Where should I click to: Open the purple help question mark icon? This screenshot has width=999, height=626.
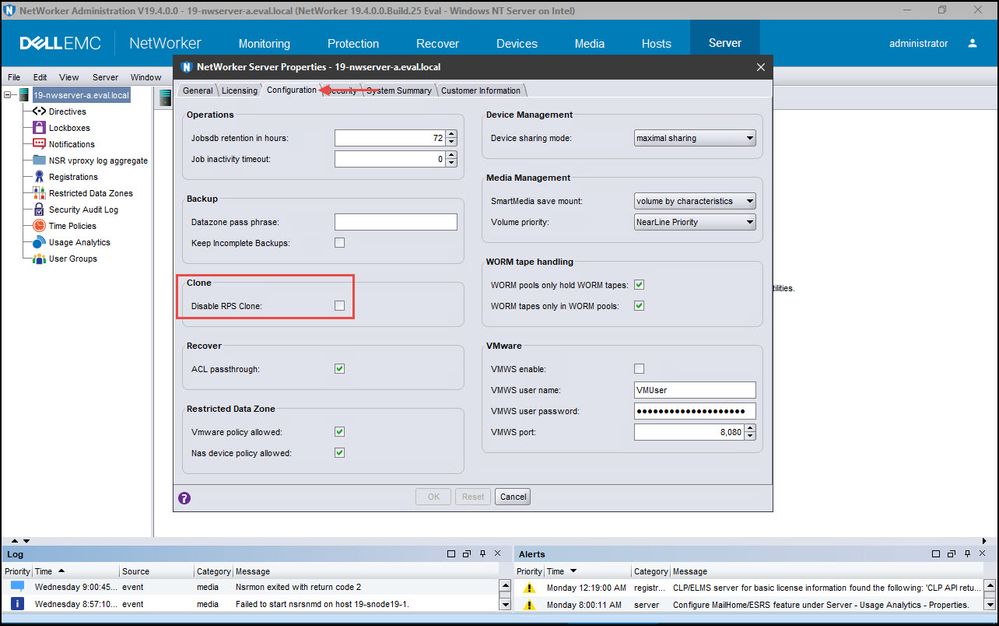coord(184,498)
